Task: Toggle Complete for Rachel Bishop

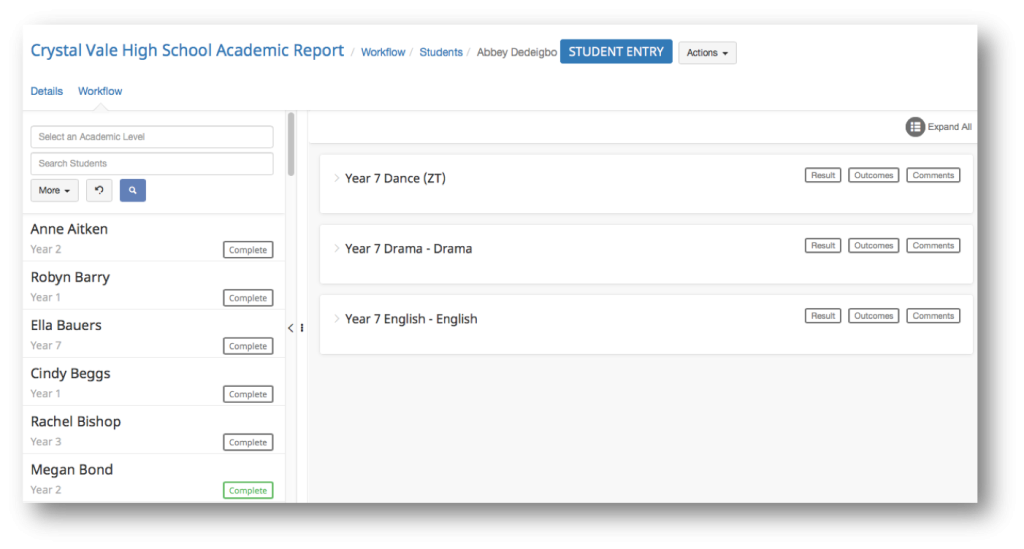Action: (x=248, y=443)
